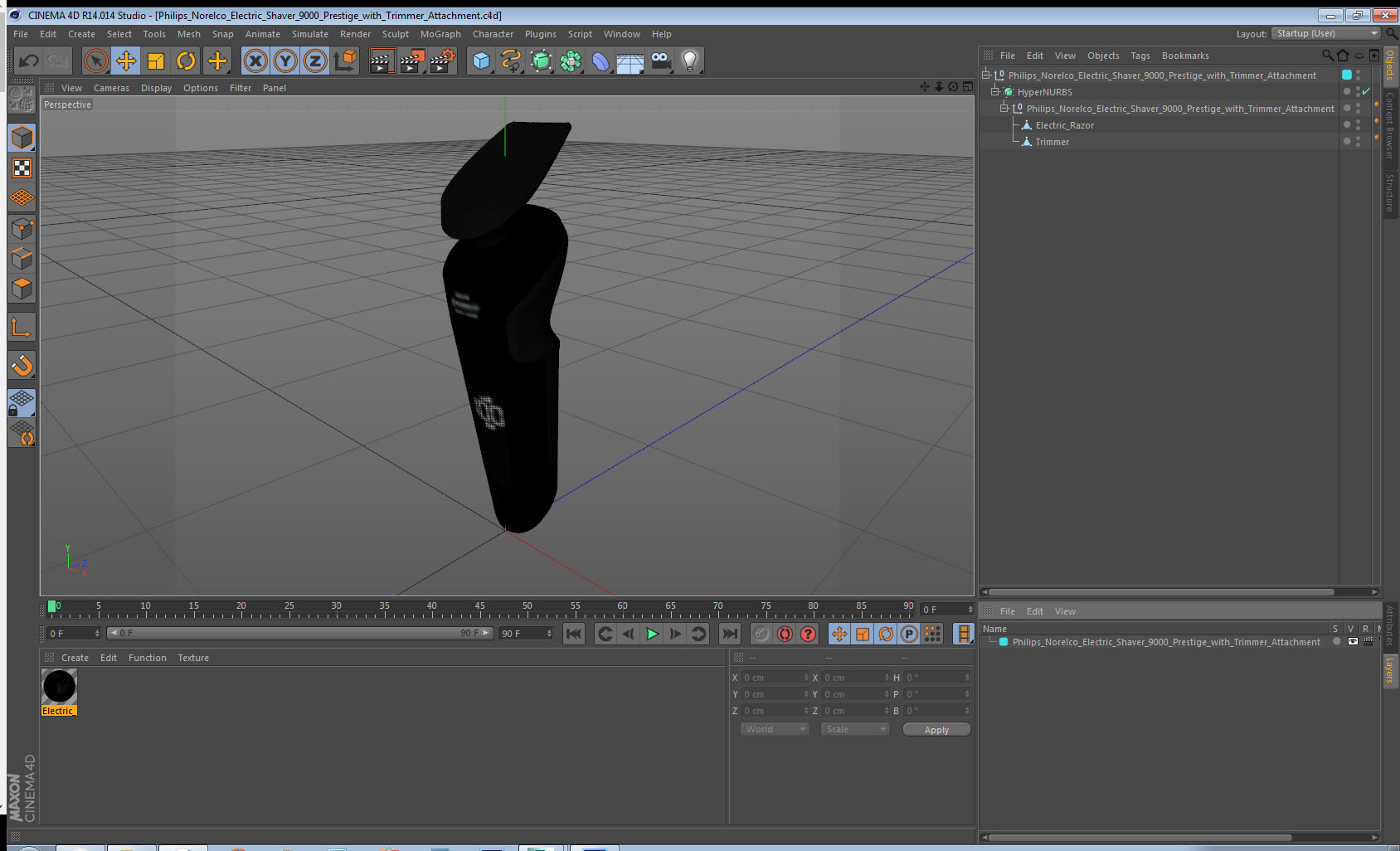Click the X position input field
The image size is (1400, 851).
pyautogui.click(x=774, y=678)
